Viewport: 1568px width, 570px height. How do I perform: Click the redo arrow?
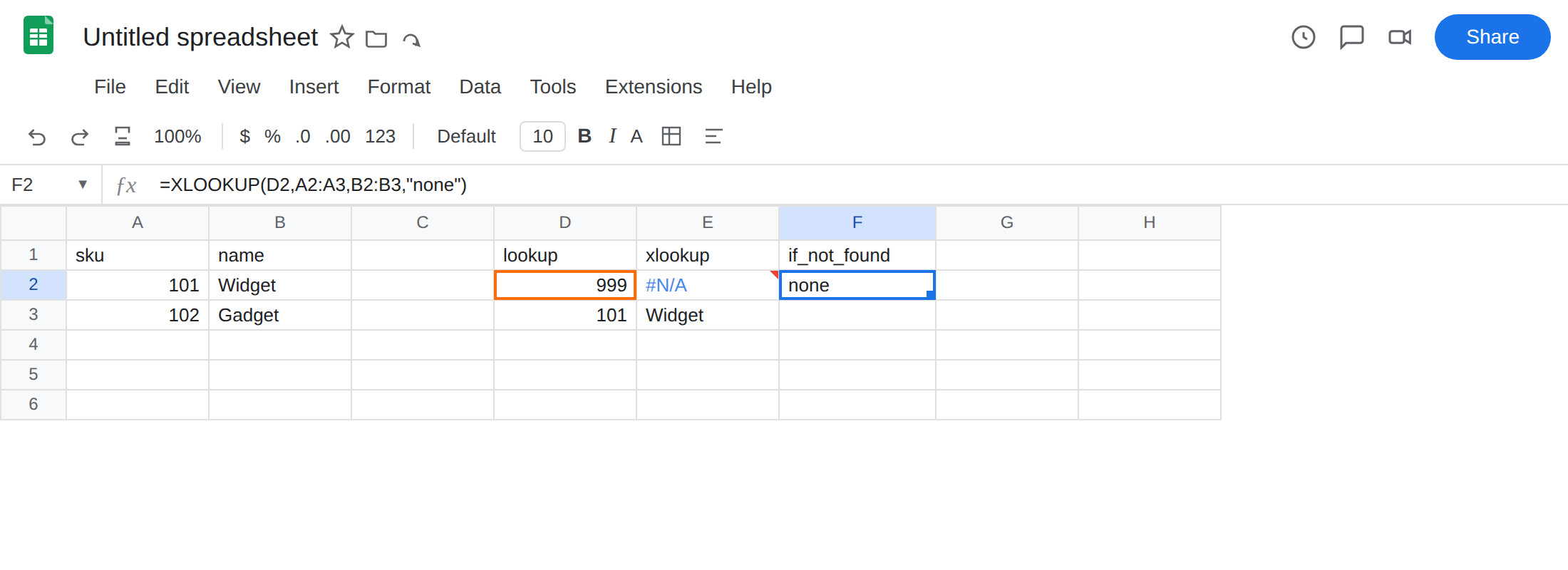pyautogui.click(x=80, y=136)
